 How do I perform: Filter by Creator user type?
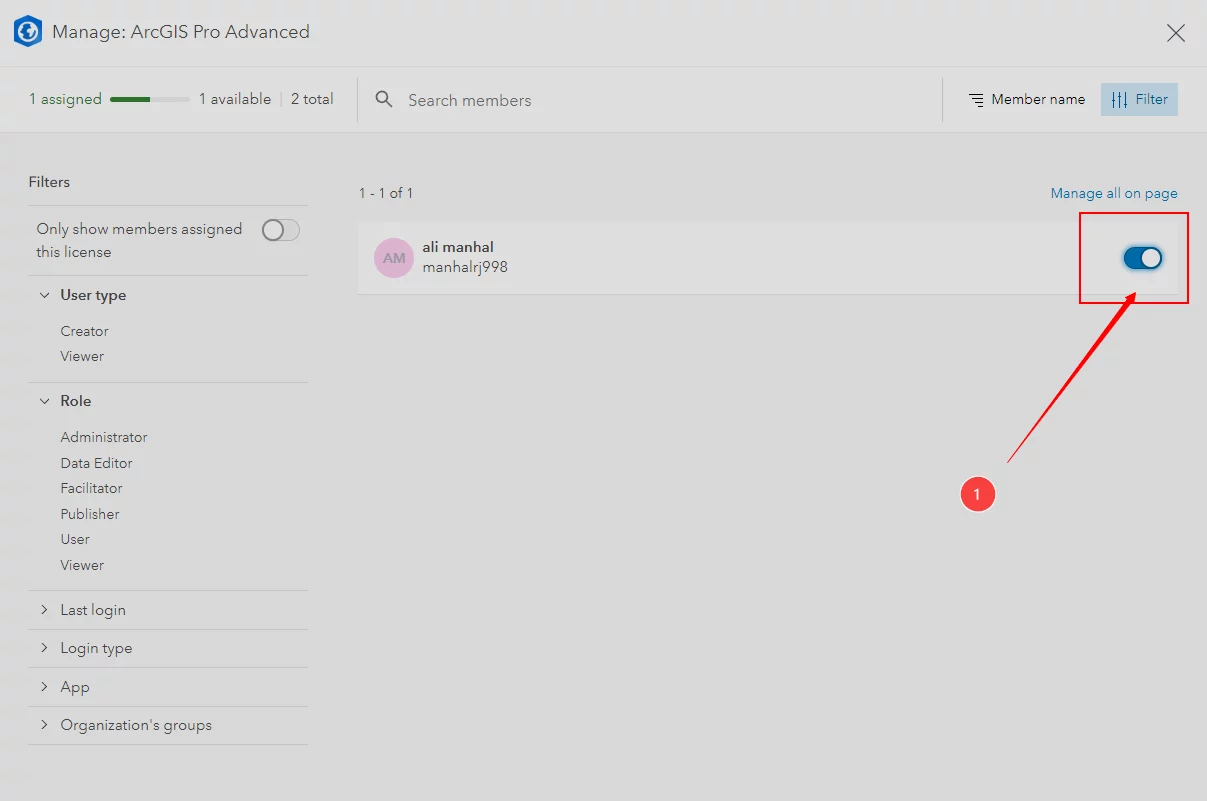84,331
